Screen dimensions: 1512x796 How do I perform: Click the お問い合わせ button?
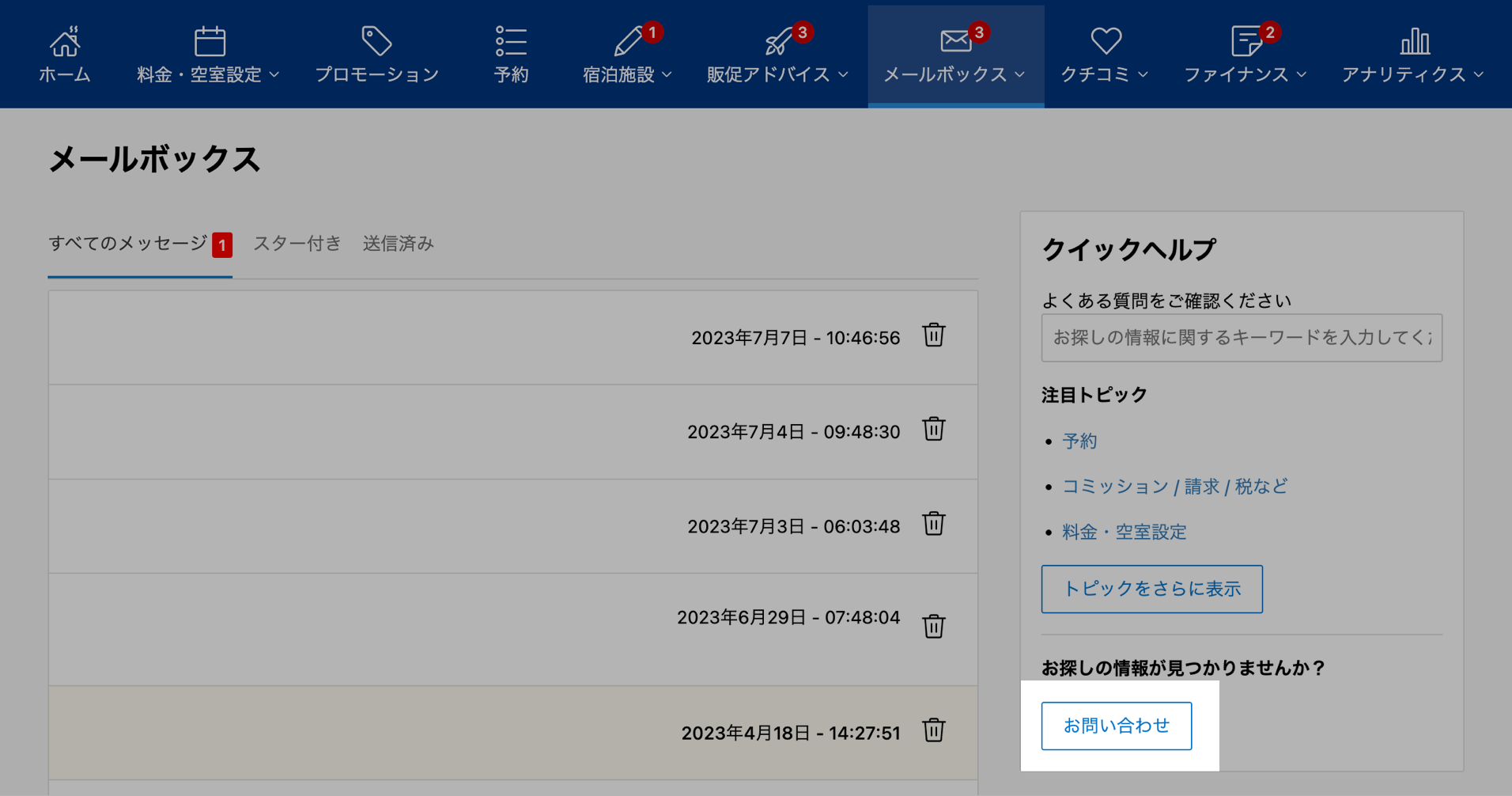tap(1116, 726)
